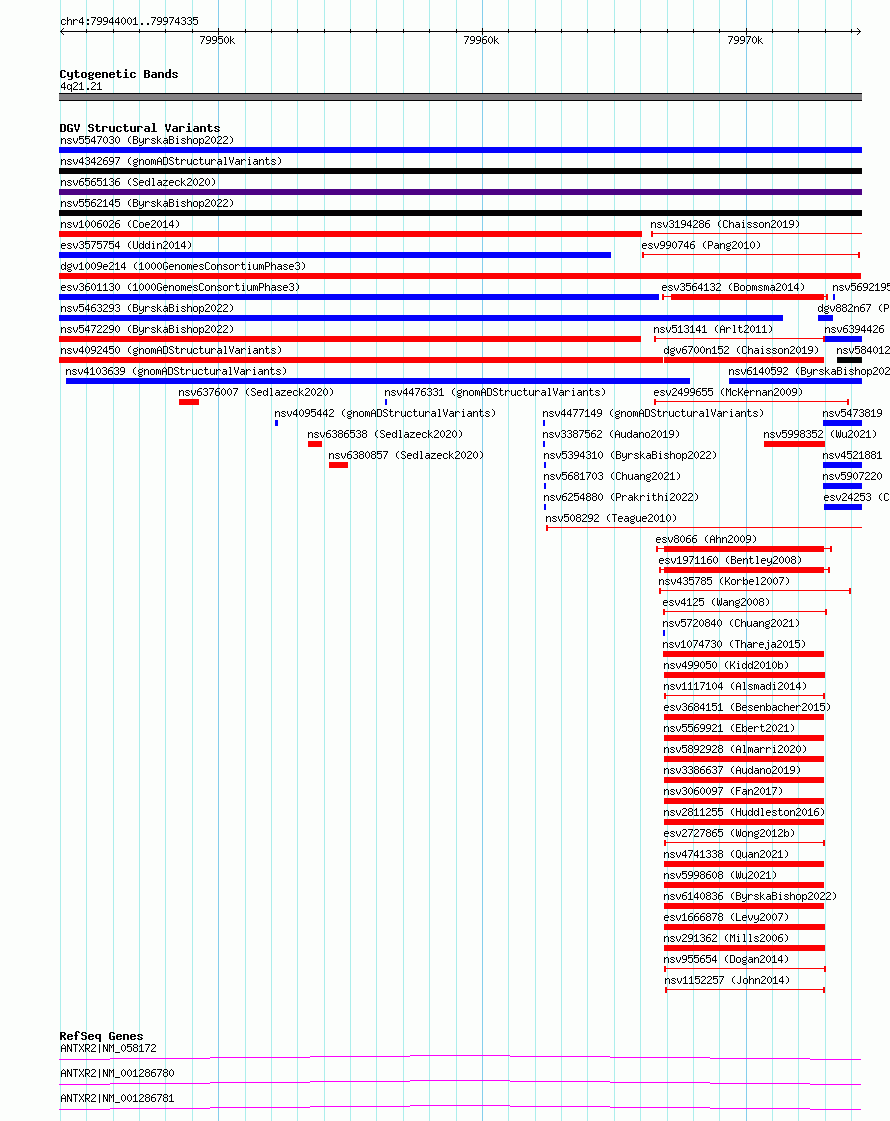Click the nsv6380857 (Sedlazeck2020) red bar
Screen dimensions: 890x1121
[338, 465]
